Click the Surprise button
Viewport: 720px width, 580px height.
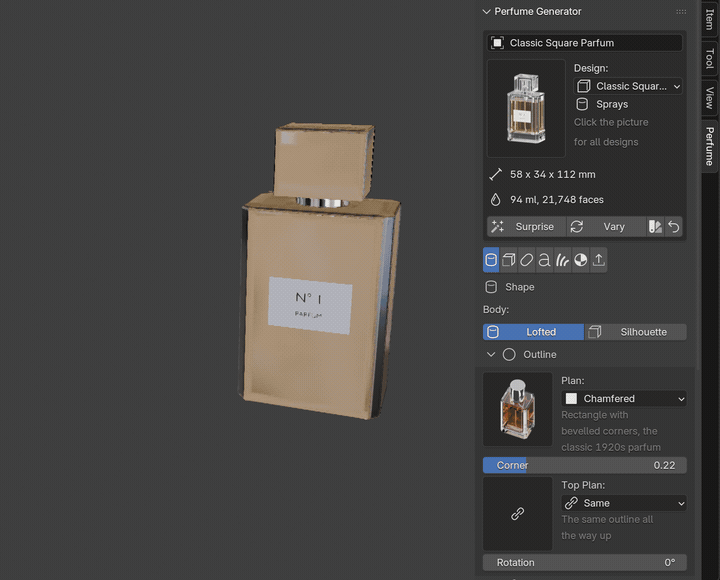(527, 226)
